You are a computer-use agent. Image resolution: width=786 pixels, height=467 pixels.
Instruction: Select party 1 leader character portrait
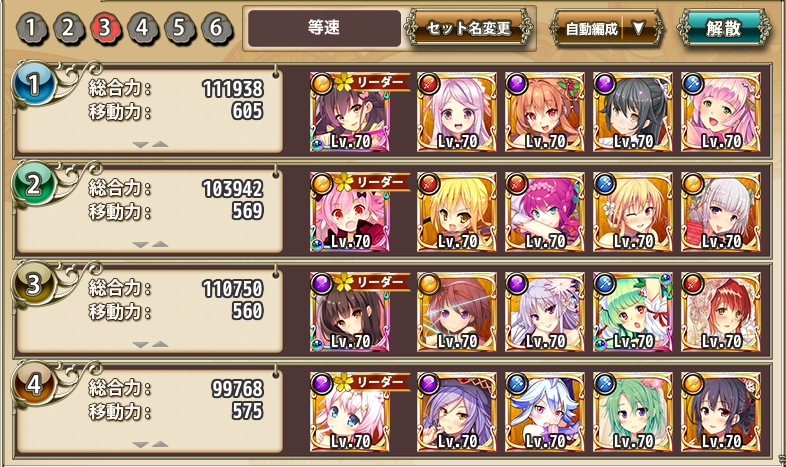pos(350,112)
